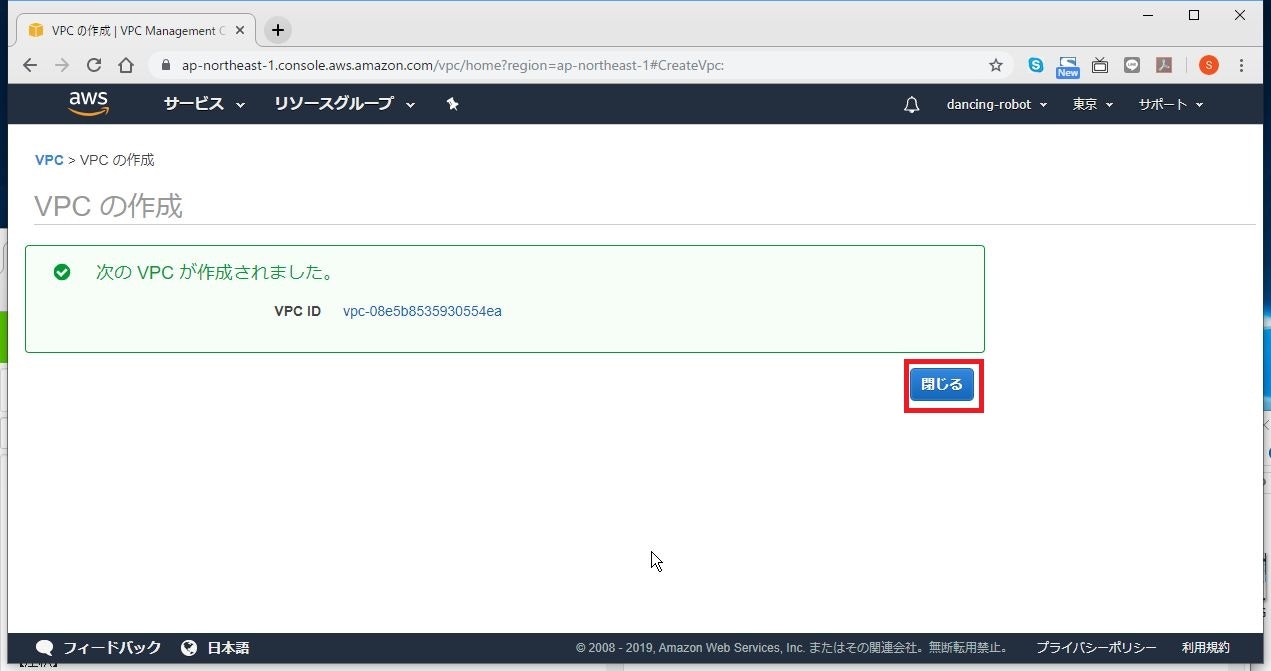
Task: Click the browser forward arrow
Action: pos(62,65)
